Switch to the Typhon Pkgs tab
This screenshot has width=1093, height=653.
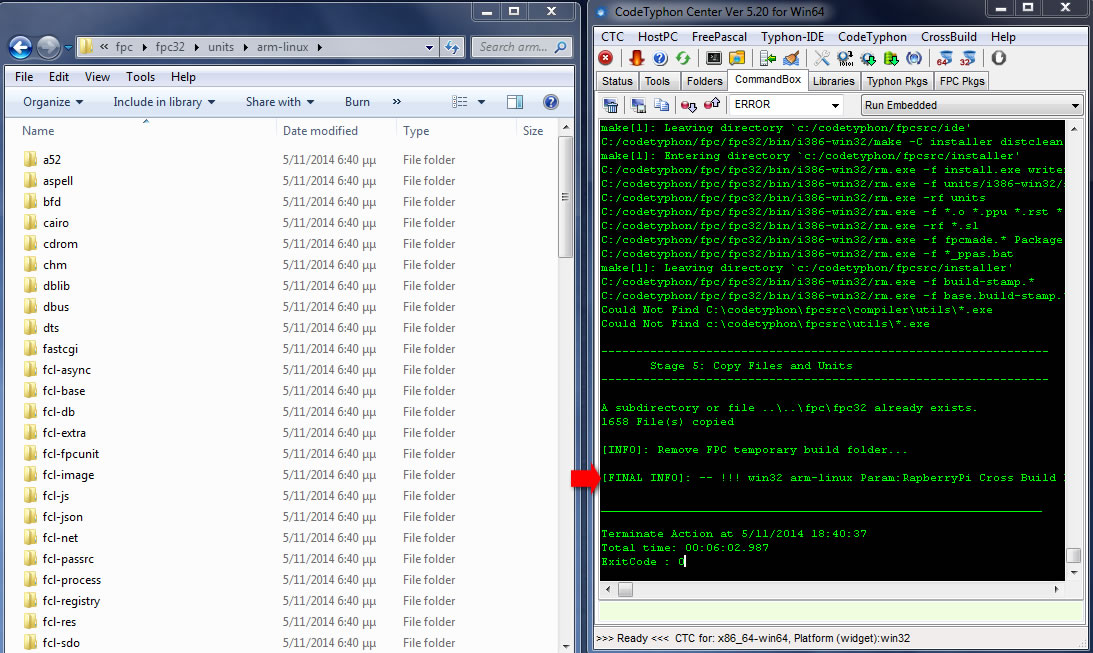click(896, 82)
